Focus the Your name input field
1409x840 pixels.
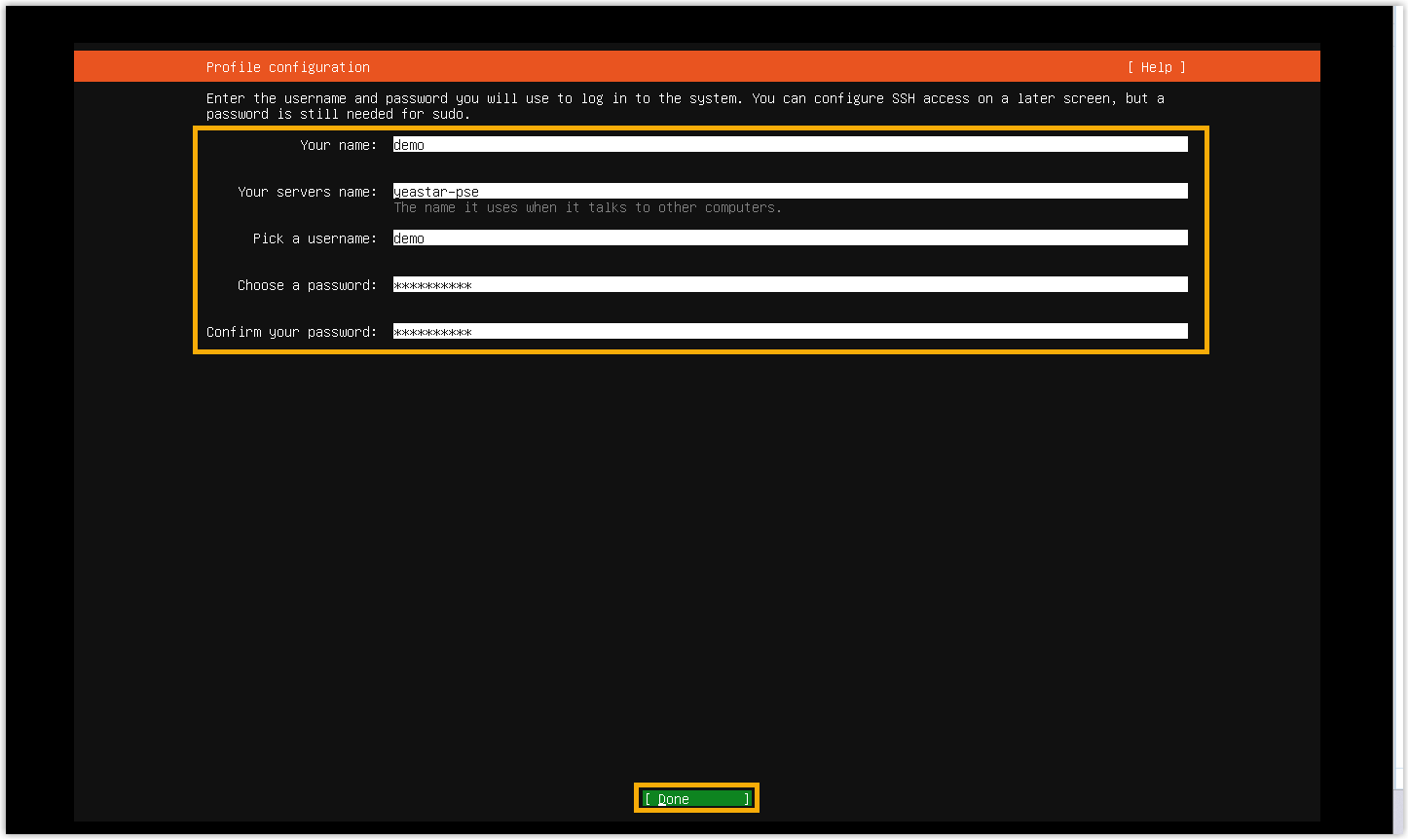coord(789,145)
